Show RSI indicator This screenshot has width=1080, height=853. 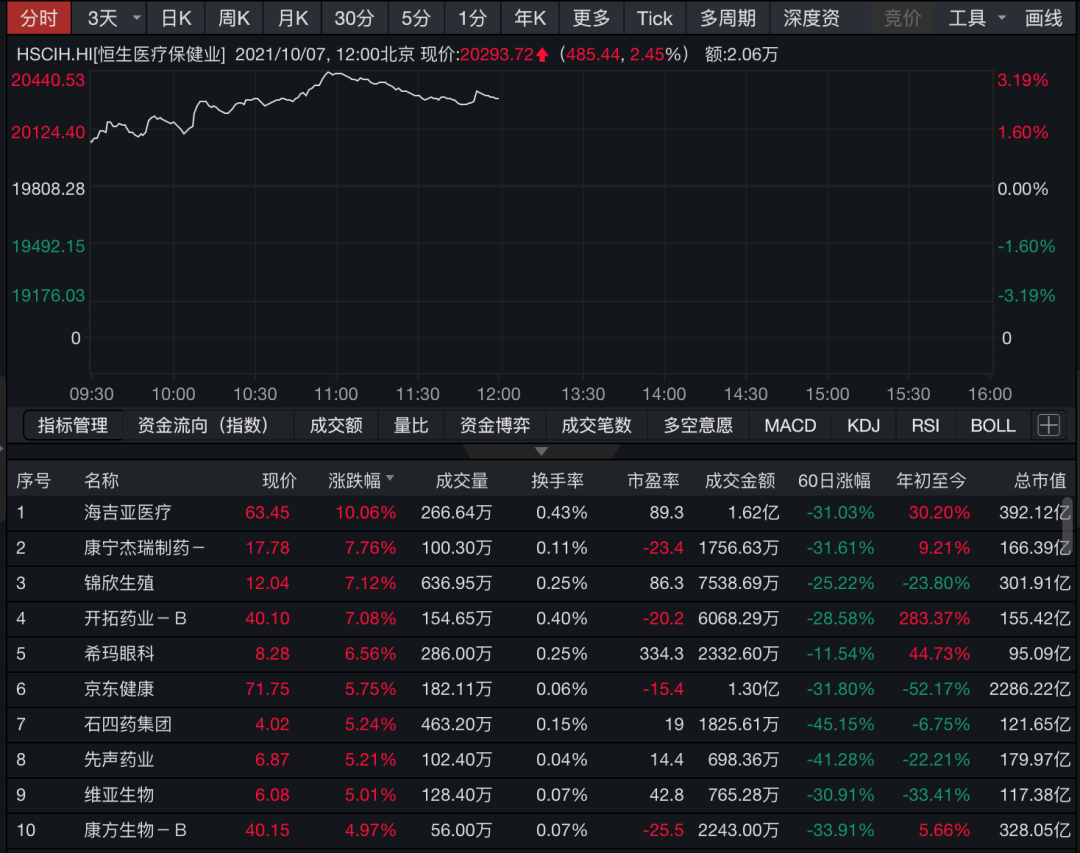[x=925, y=425]
